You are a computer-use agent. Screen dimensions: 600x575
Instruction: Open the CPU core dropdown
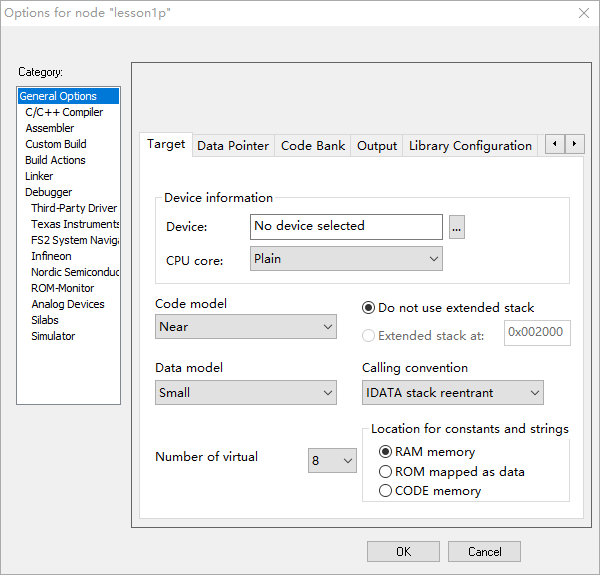tap(346, 259)
